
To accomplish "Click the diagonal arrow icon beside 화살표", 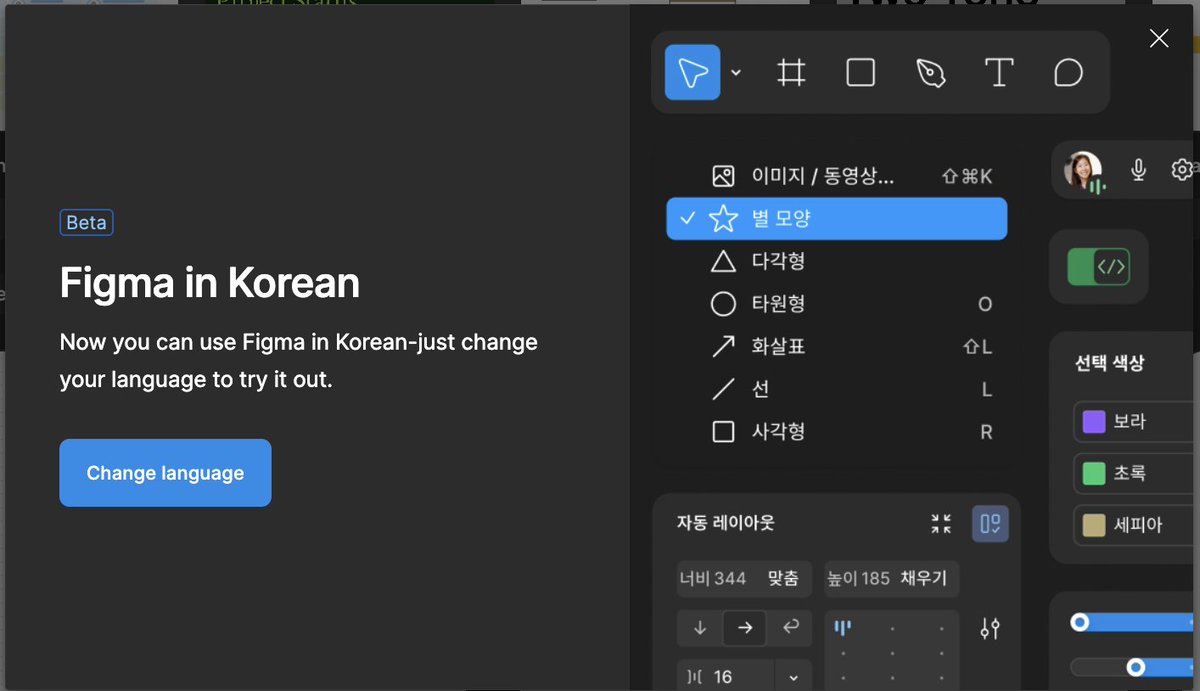I will tap(723, 346).
